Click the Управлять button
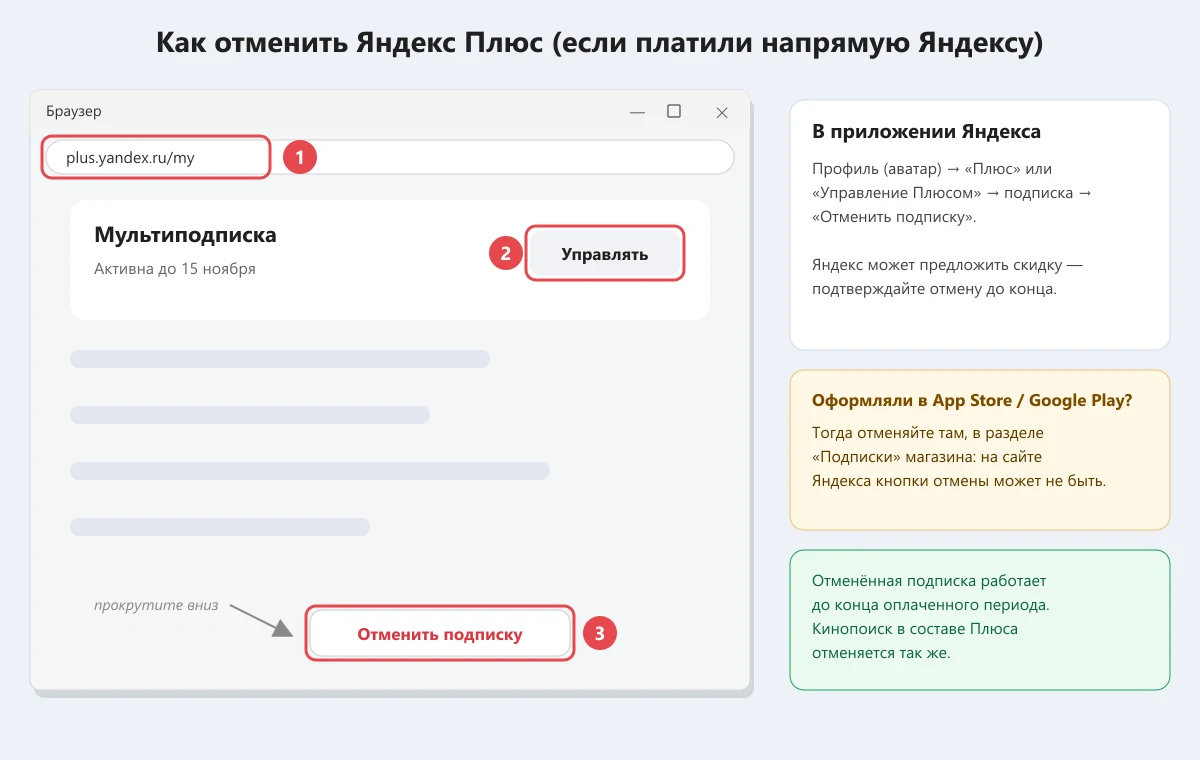The image size is (1200, 760). click(605, 254)
